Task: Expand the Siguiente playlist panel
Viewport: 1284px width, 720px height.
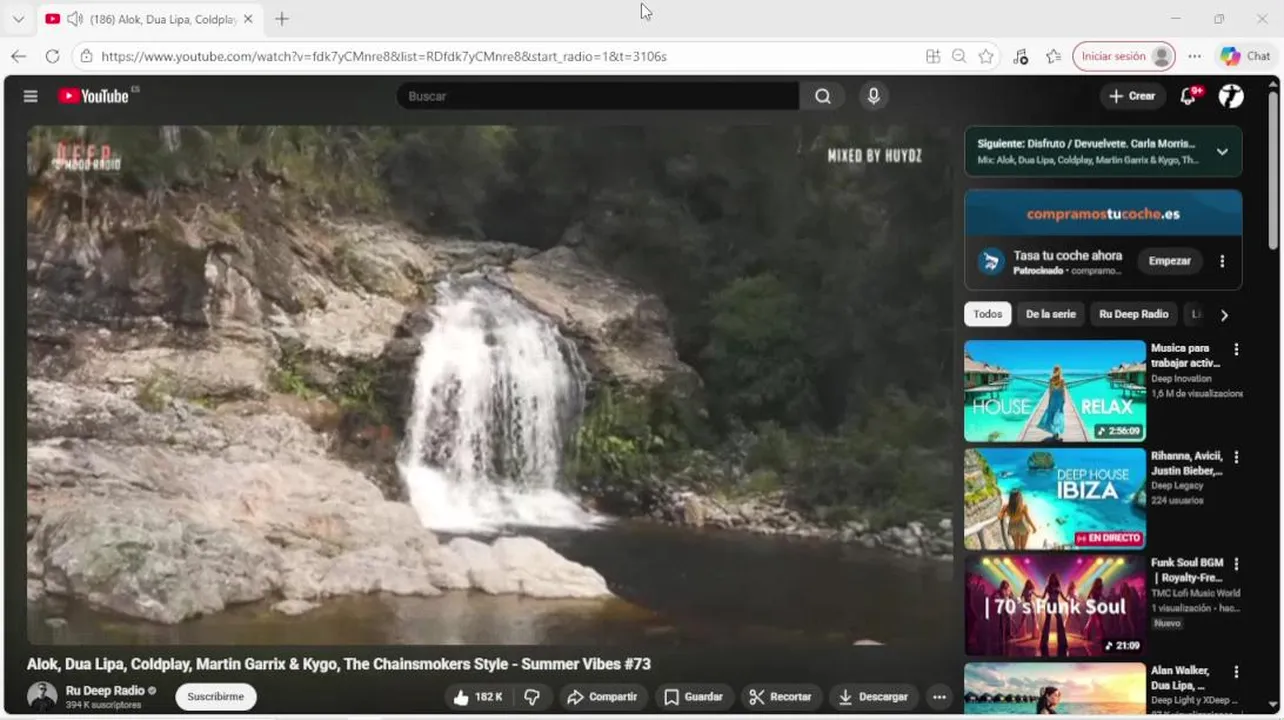Action: tap(1222, 152)
